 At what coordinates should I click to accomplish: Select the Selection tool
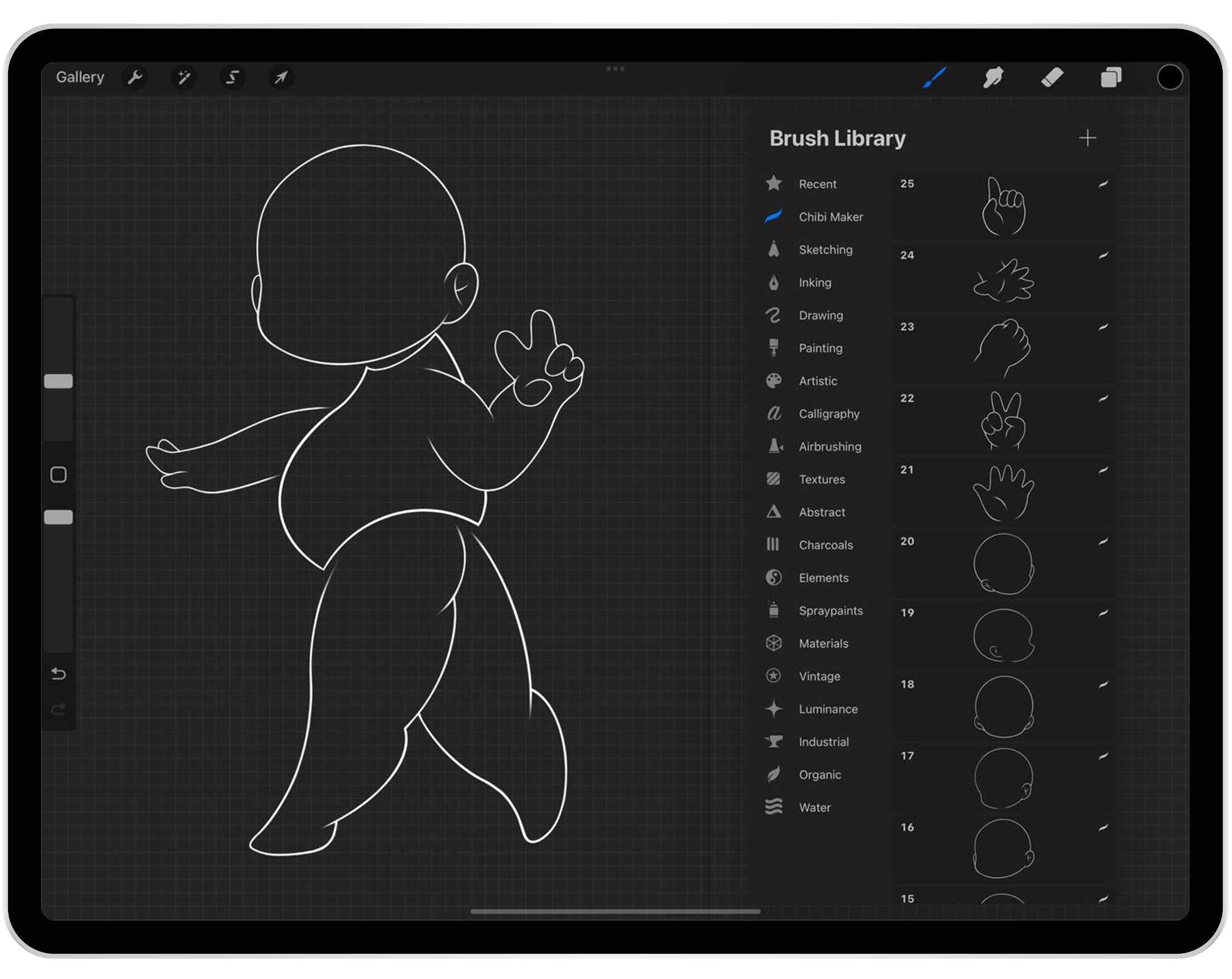point(232,78)
